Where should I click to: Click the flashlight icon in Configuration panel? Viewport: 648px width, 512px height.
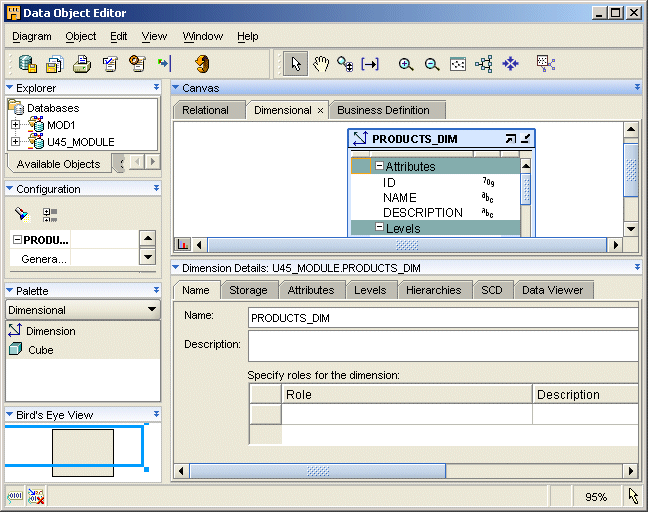pyautogui.click(x=22, y=214)
